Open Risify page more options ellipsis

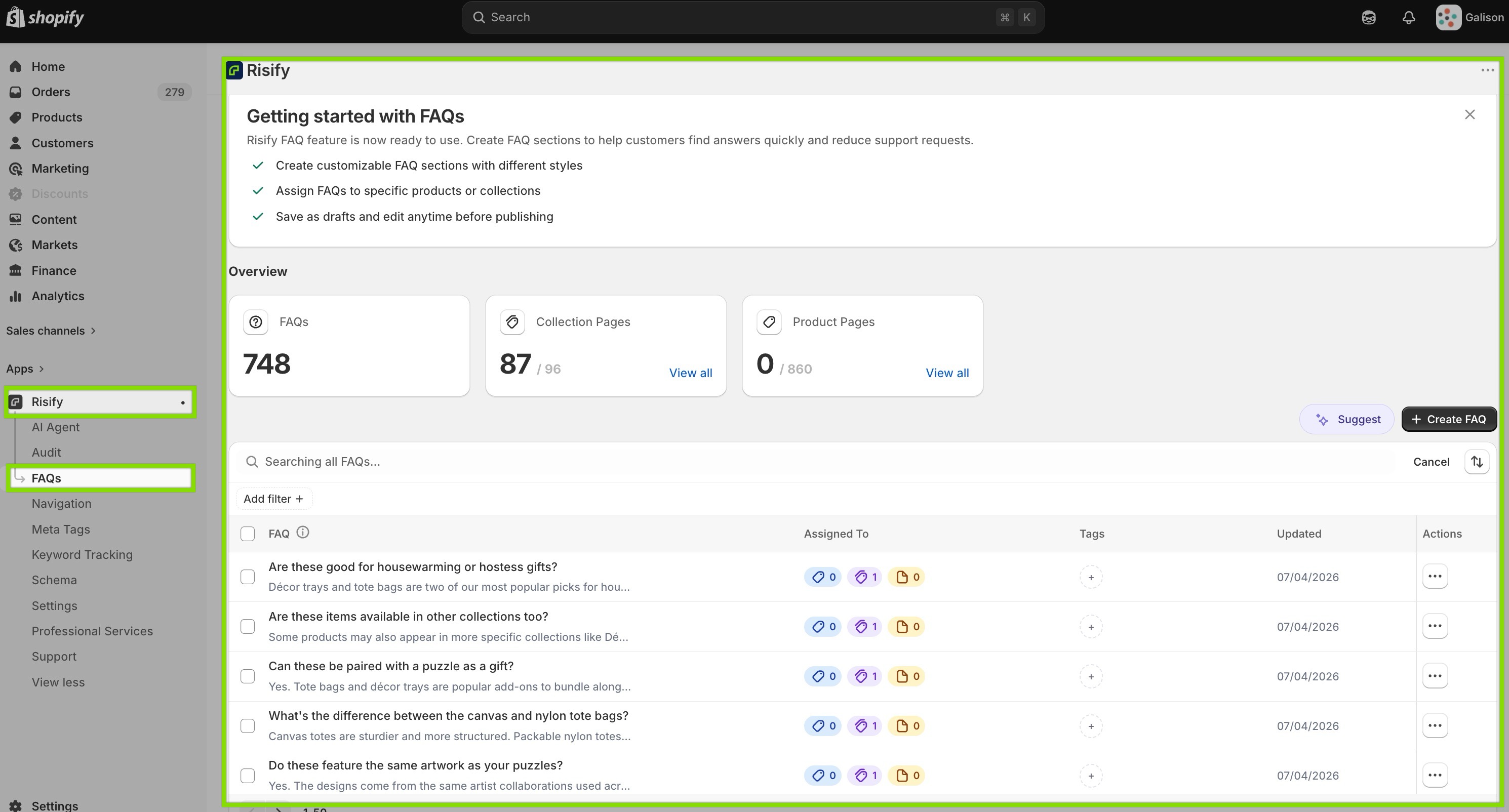1487,70
